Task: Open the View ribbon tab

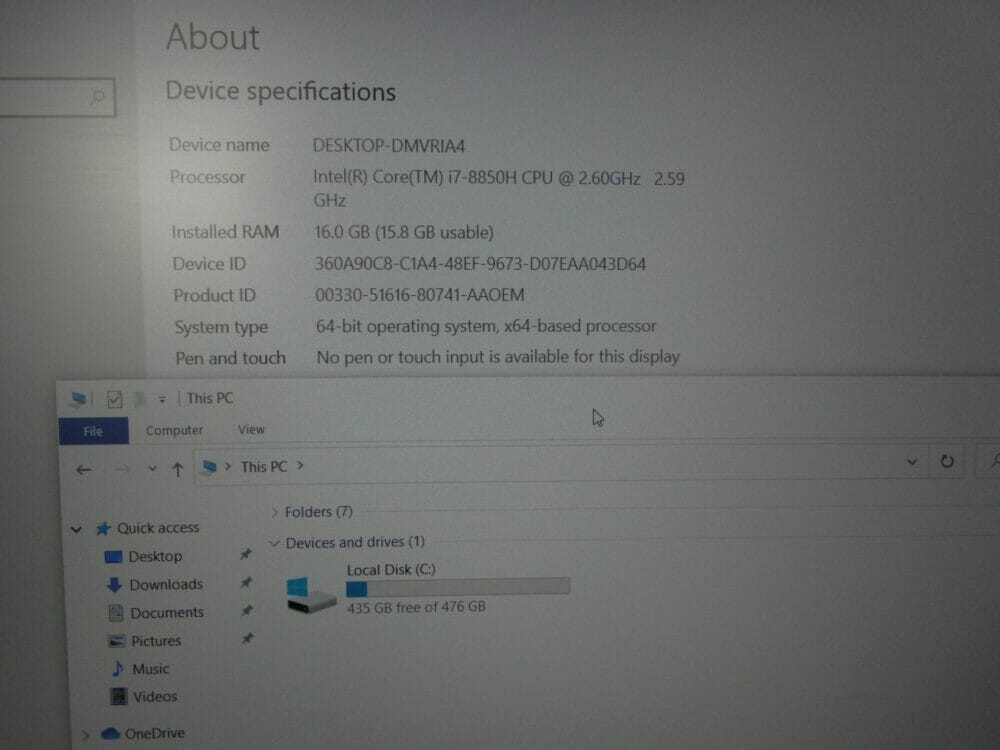Action: [251, 430]
